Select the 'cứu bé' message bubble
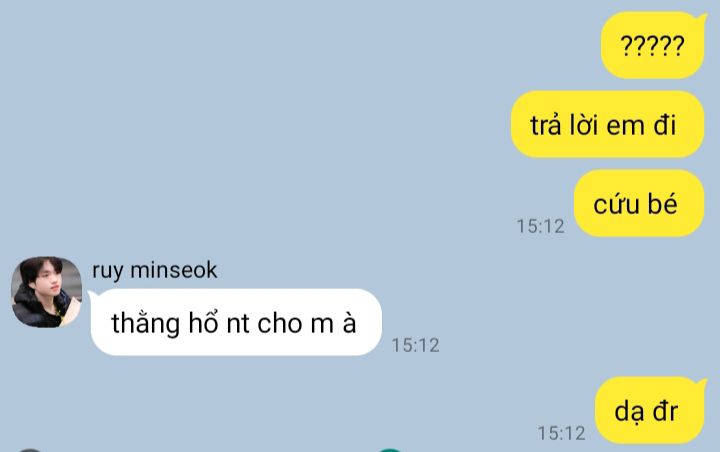 (x=639, y=203)
